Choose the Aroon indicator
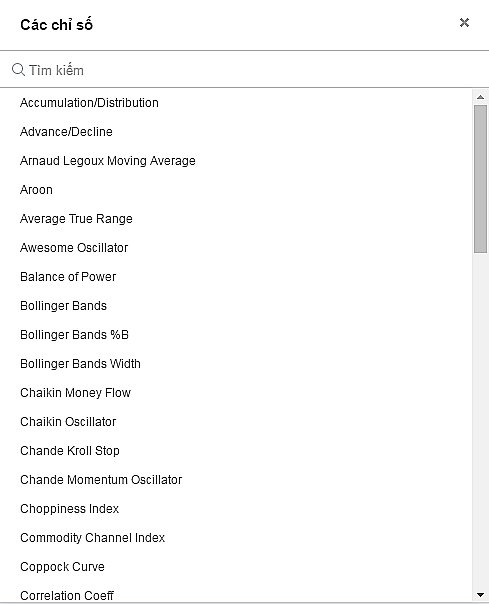Screen dimensions: 489x604 [x=236, y=190]
